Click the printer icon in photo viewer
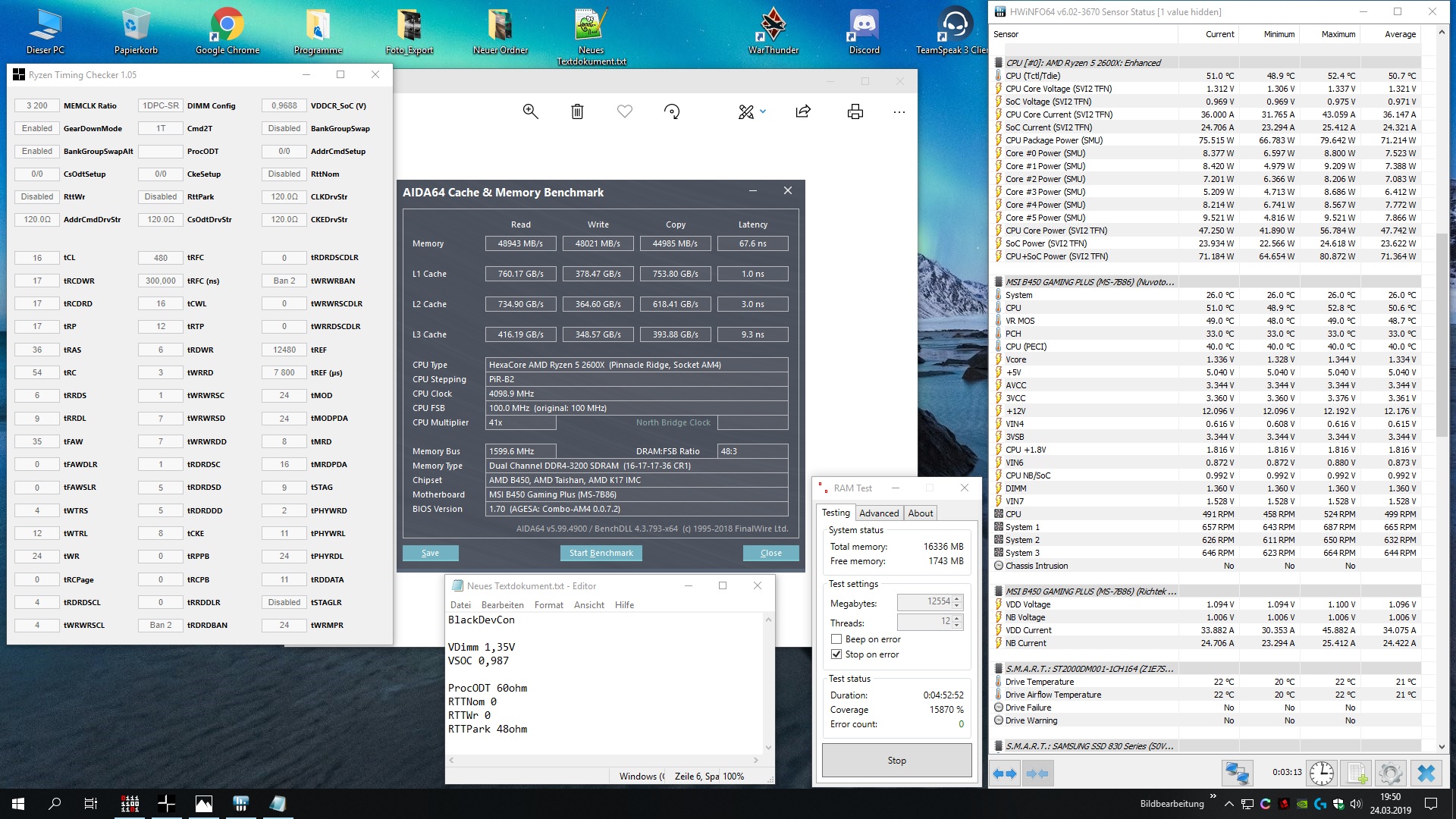 point(855,112)
